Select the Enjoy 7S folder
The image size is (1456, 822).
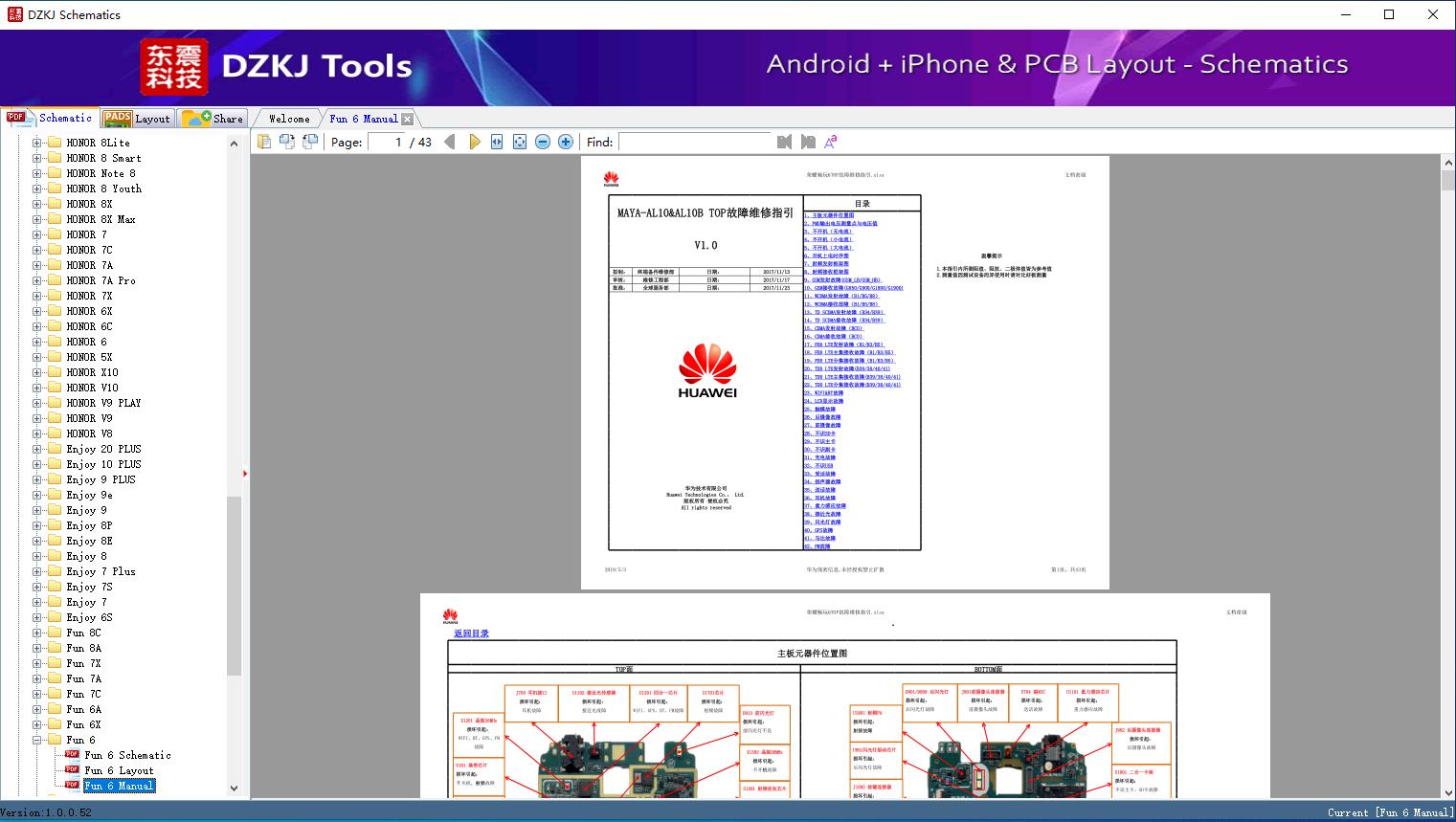click(89, 587)
